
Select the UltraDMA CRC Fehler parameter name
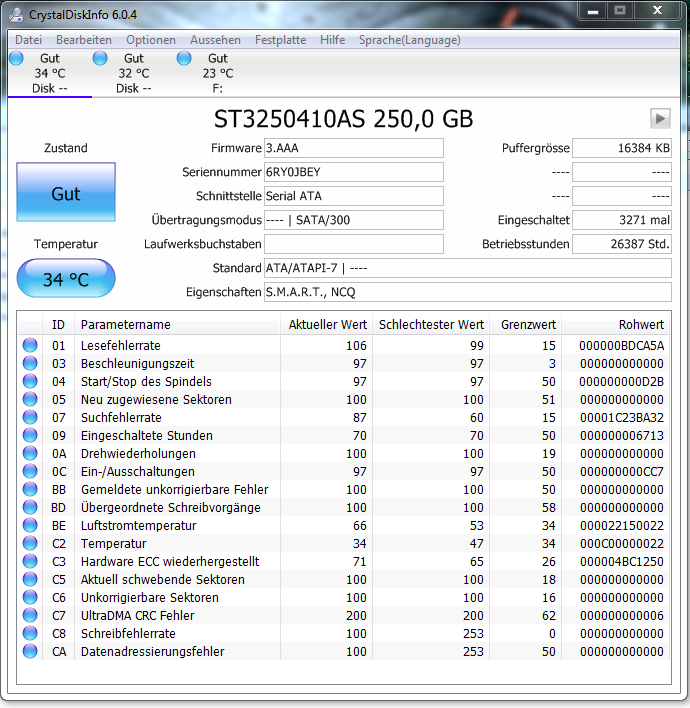click(x=137, y=615)
